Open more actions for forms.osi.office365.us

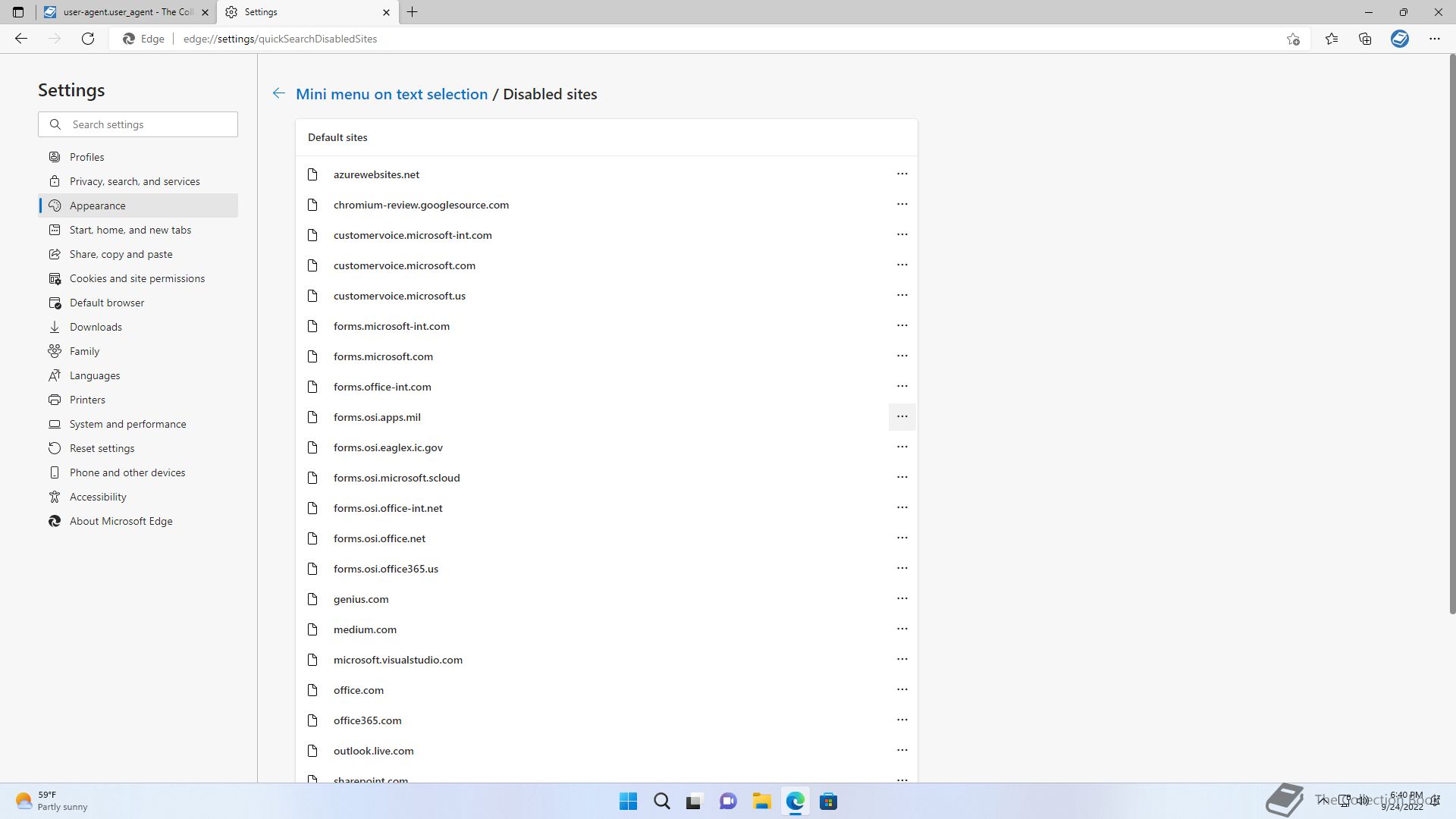click(x=902, y=568)
